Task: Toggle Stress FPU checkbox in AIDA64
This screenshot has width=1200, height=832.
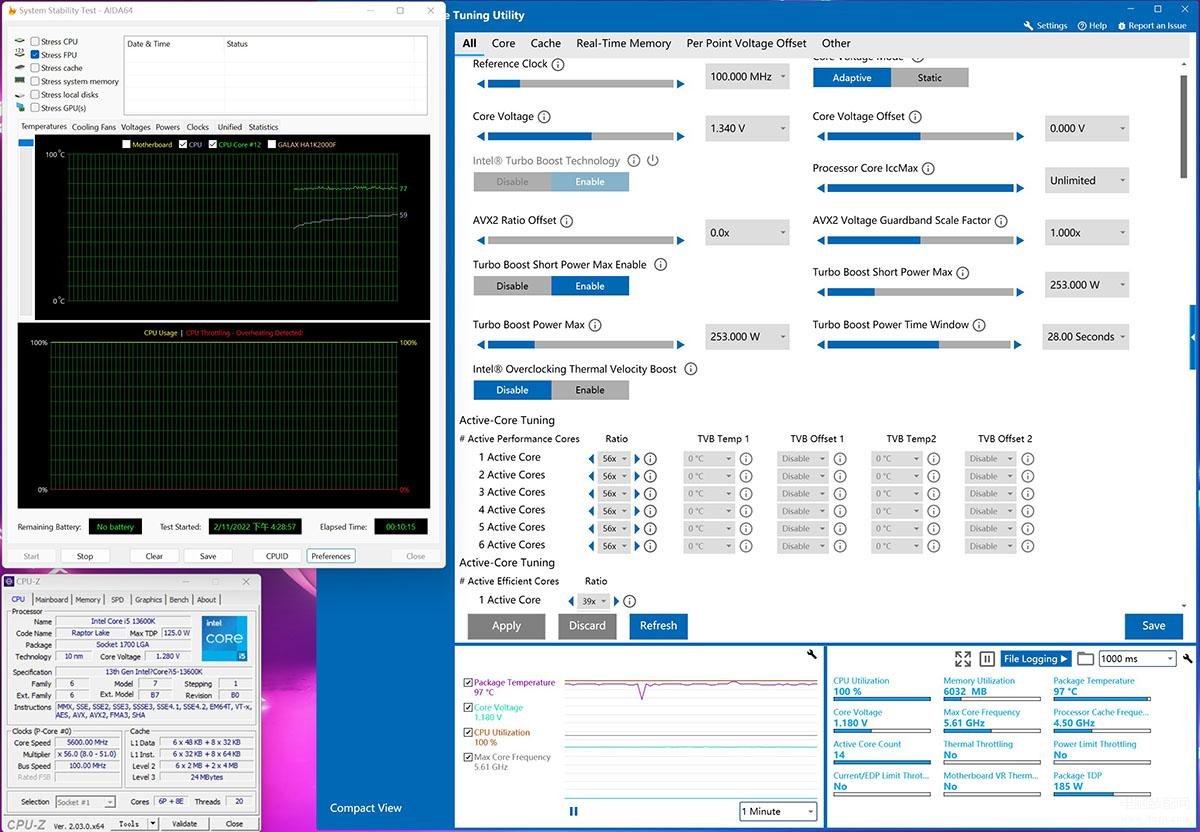Action: (x=35, y=55)
